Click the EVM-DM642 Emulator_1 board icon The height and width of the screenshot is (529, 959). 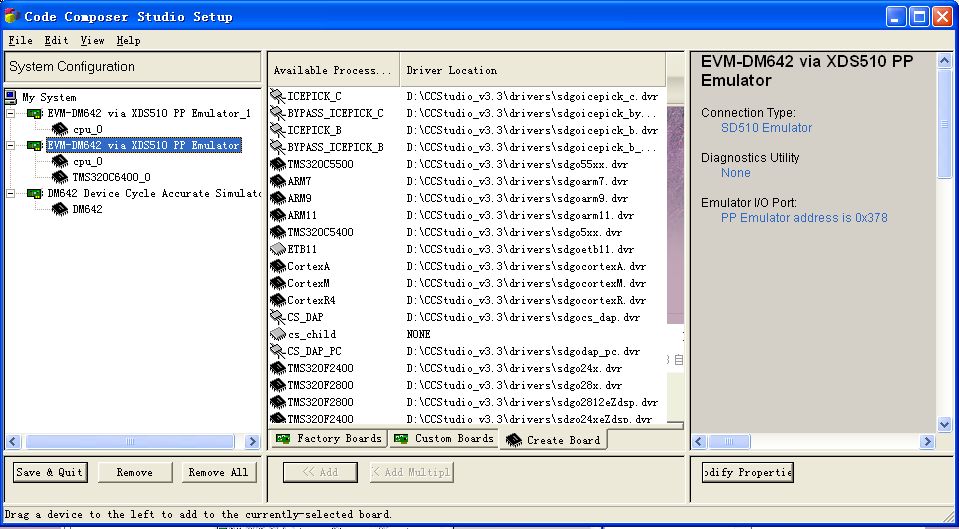(x=35, y=114)
